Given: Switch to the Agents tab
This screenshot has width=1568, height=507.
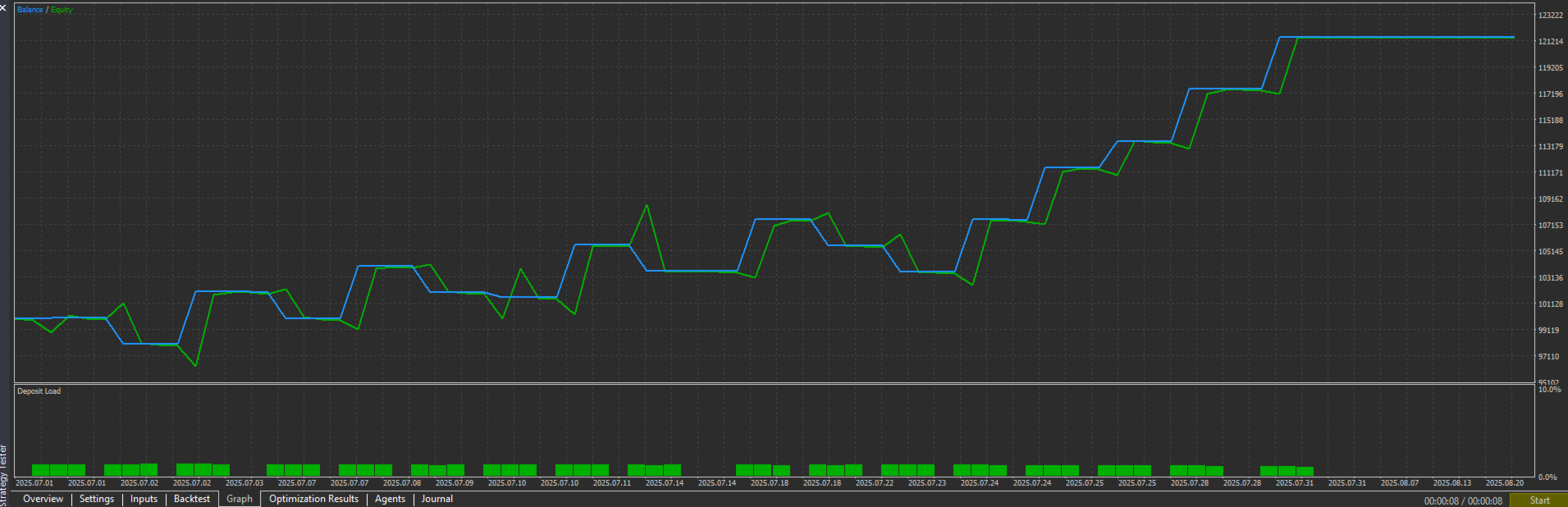Looking at the screenshot, I should point(390,499).
